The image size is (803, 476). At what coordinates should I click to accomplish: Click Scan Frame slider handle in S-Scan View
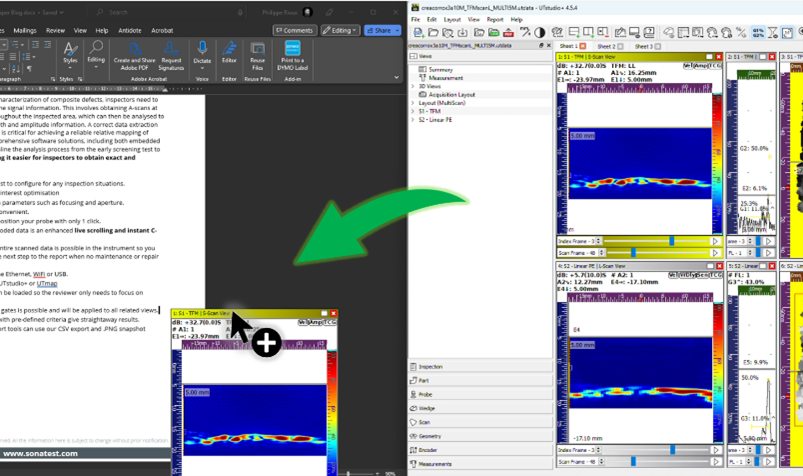(633, 253)
